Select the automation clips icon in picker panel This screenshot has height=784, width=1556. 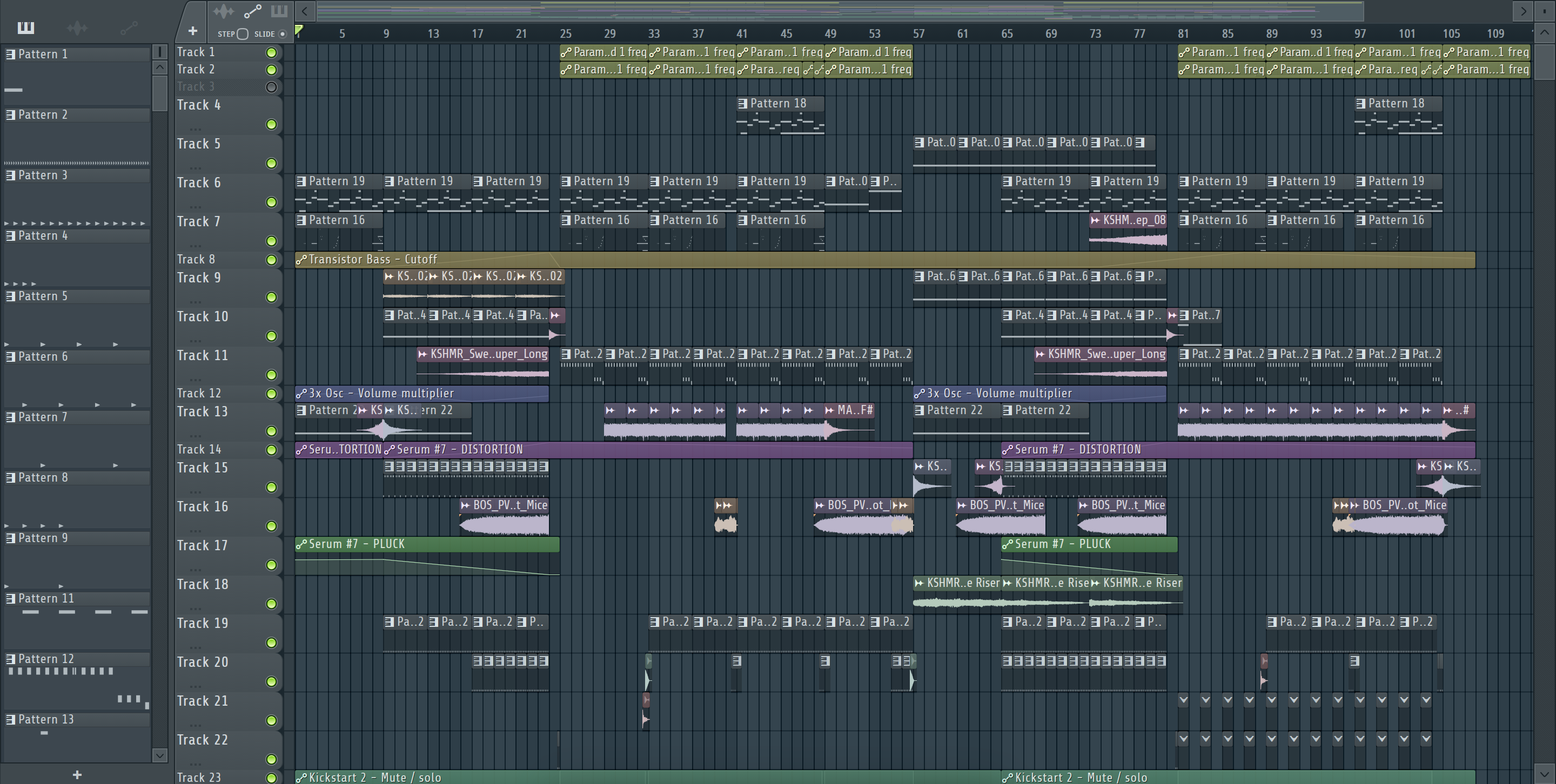click(x=129, y=28)
